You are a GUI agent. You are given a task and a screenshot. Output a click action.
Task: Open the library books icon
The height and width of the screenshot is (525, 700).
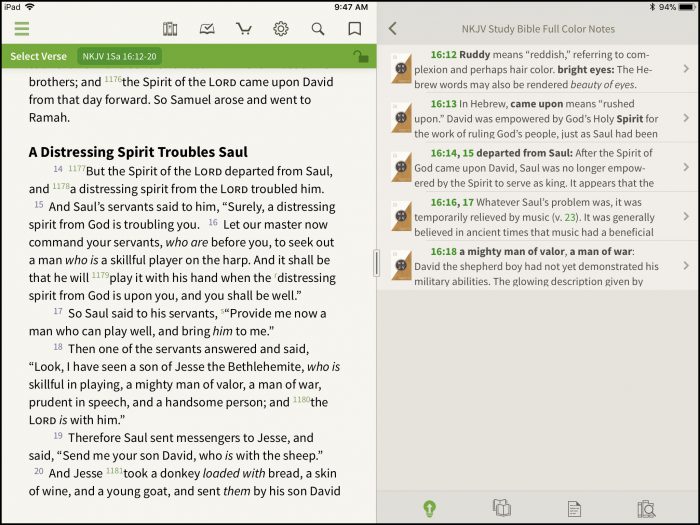coord(170,29)
